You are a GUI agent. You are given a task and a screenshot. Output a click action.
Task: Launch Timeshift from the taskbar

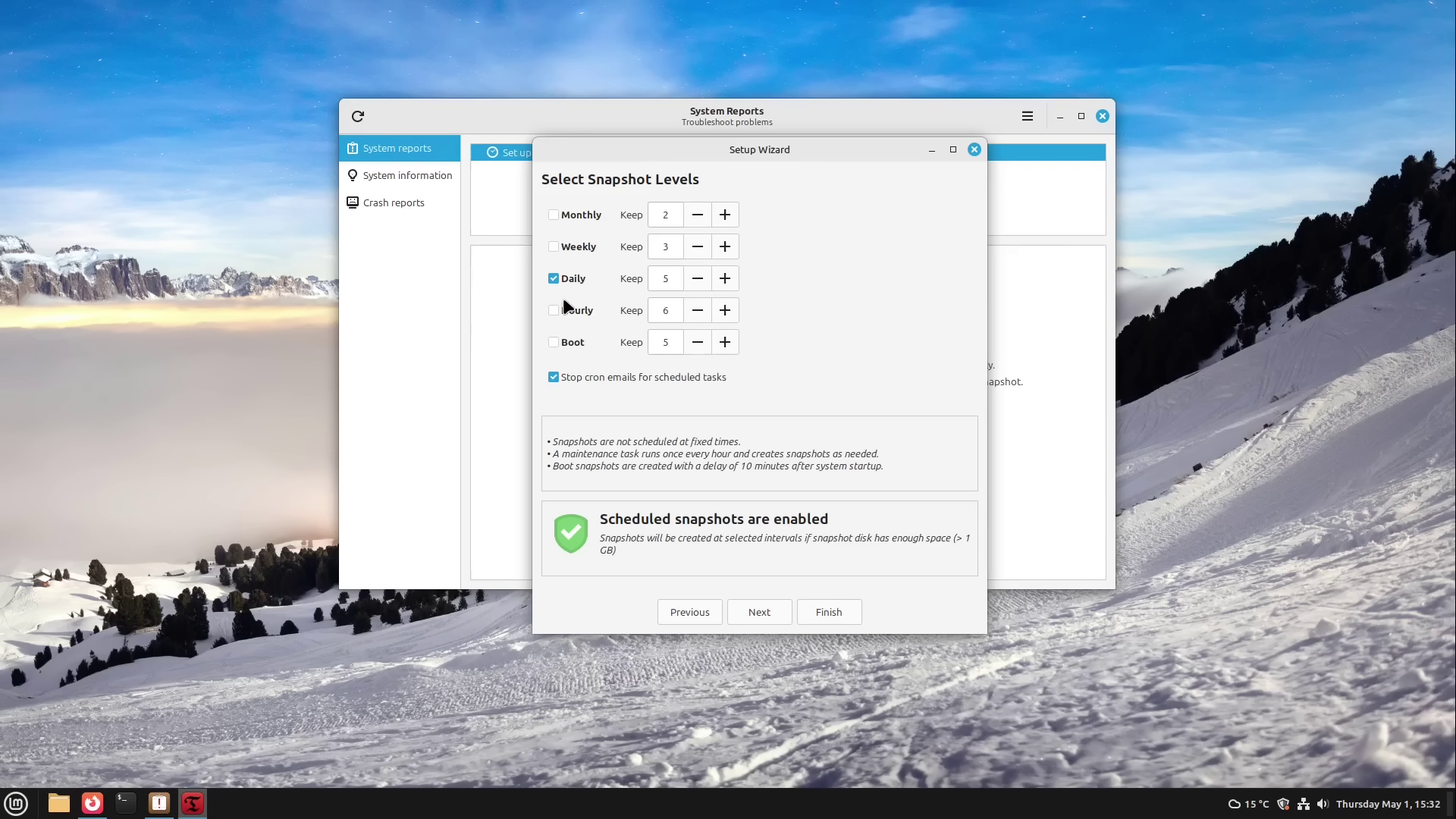192,803
